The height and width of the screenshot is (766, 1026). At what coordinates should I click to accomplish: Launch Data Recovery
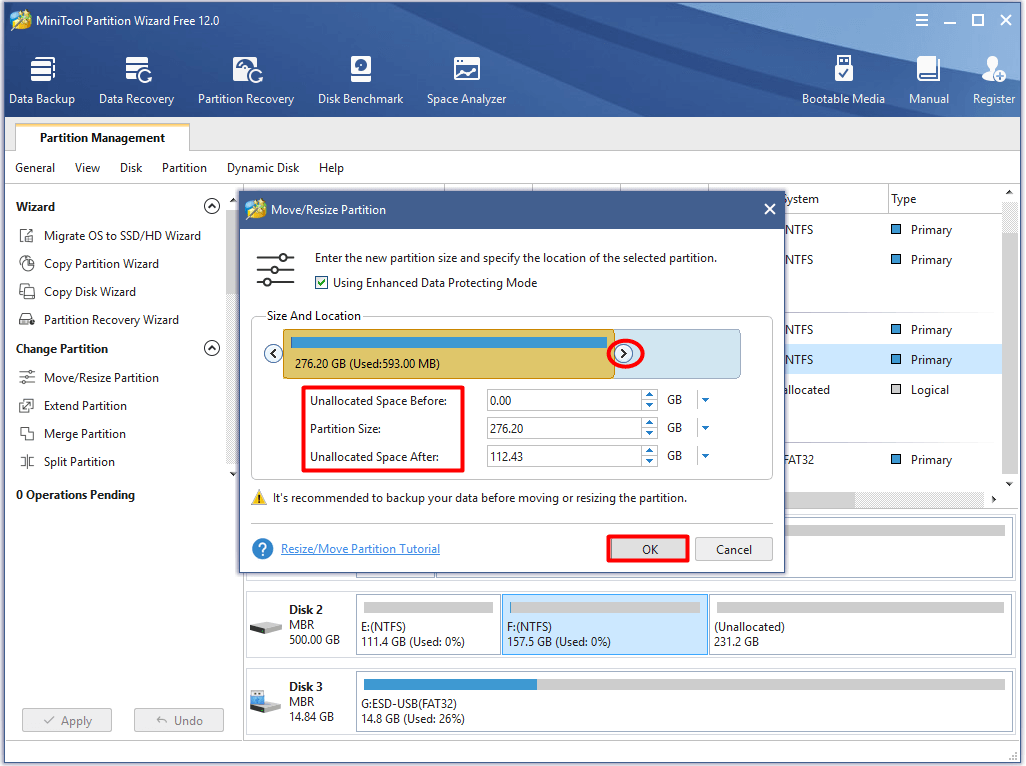136,80
